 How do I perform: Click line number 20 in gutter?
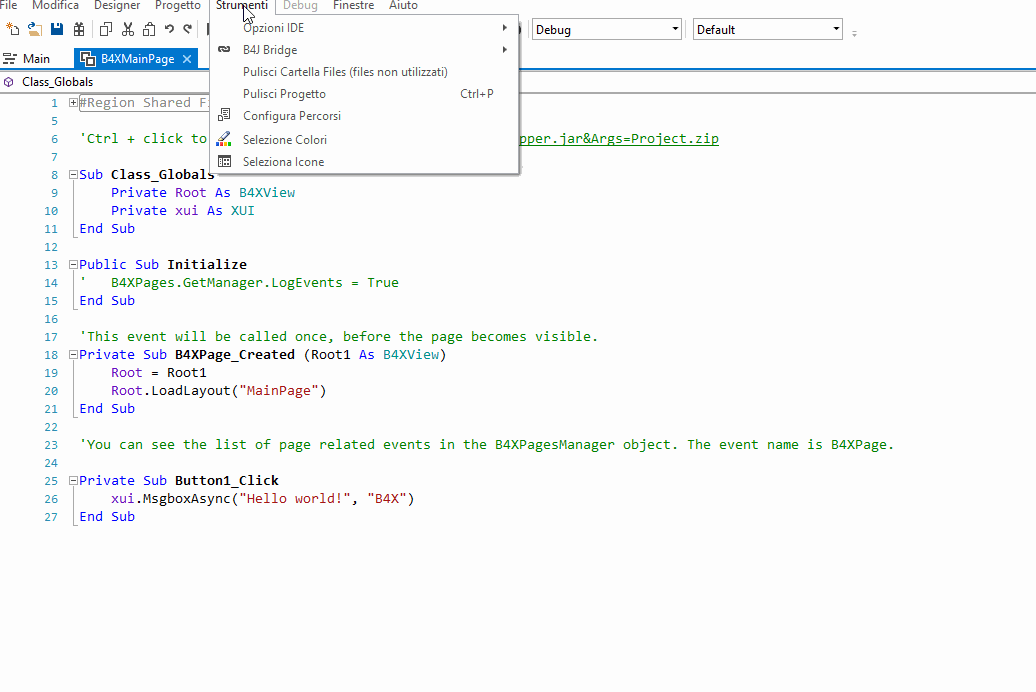[x=51, y=391]
